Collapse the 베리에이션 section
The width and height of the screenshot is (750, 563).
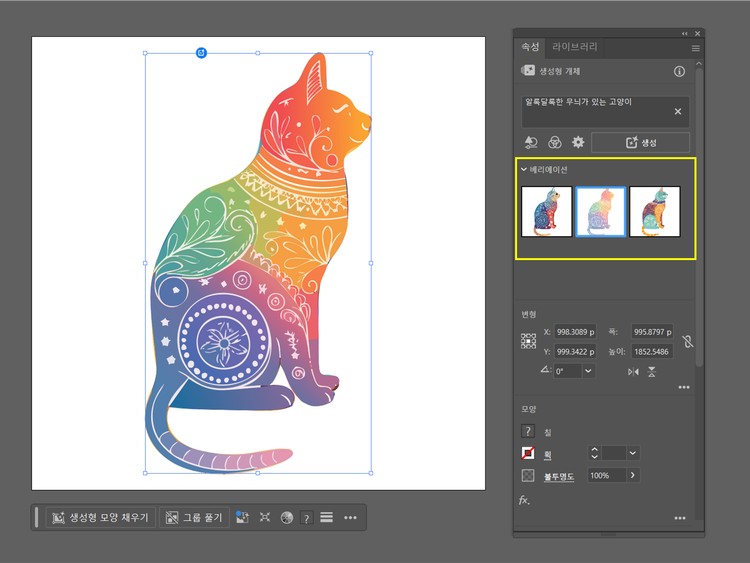tap(524, 170)
